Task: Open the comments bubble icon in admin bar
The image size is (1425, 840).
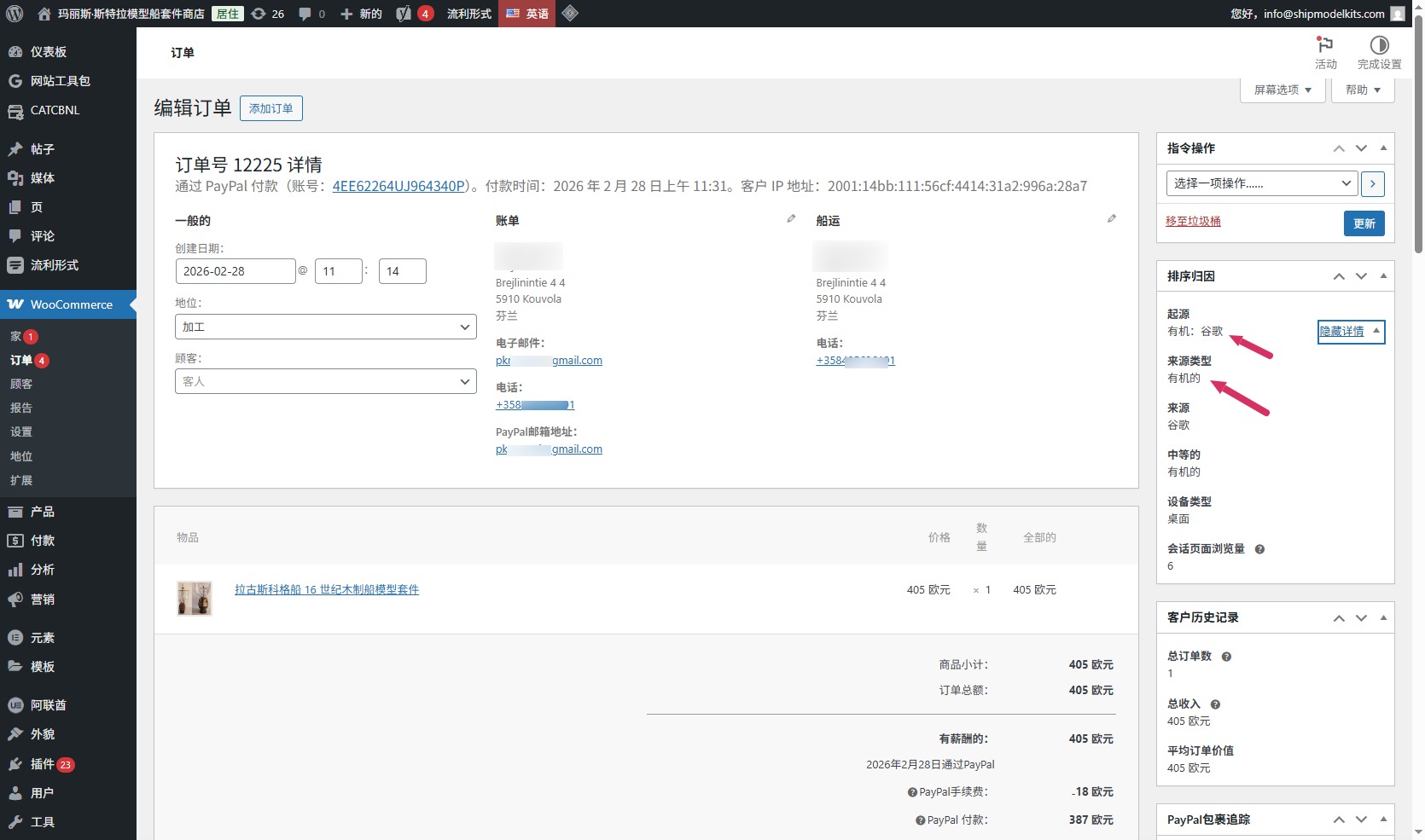Action: 305,14
